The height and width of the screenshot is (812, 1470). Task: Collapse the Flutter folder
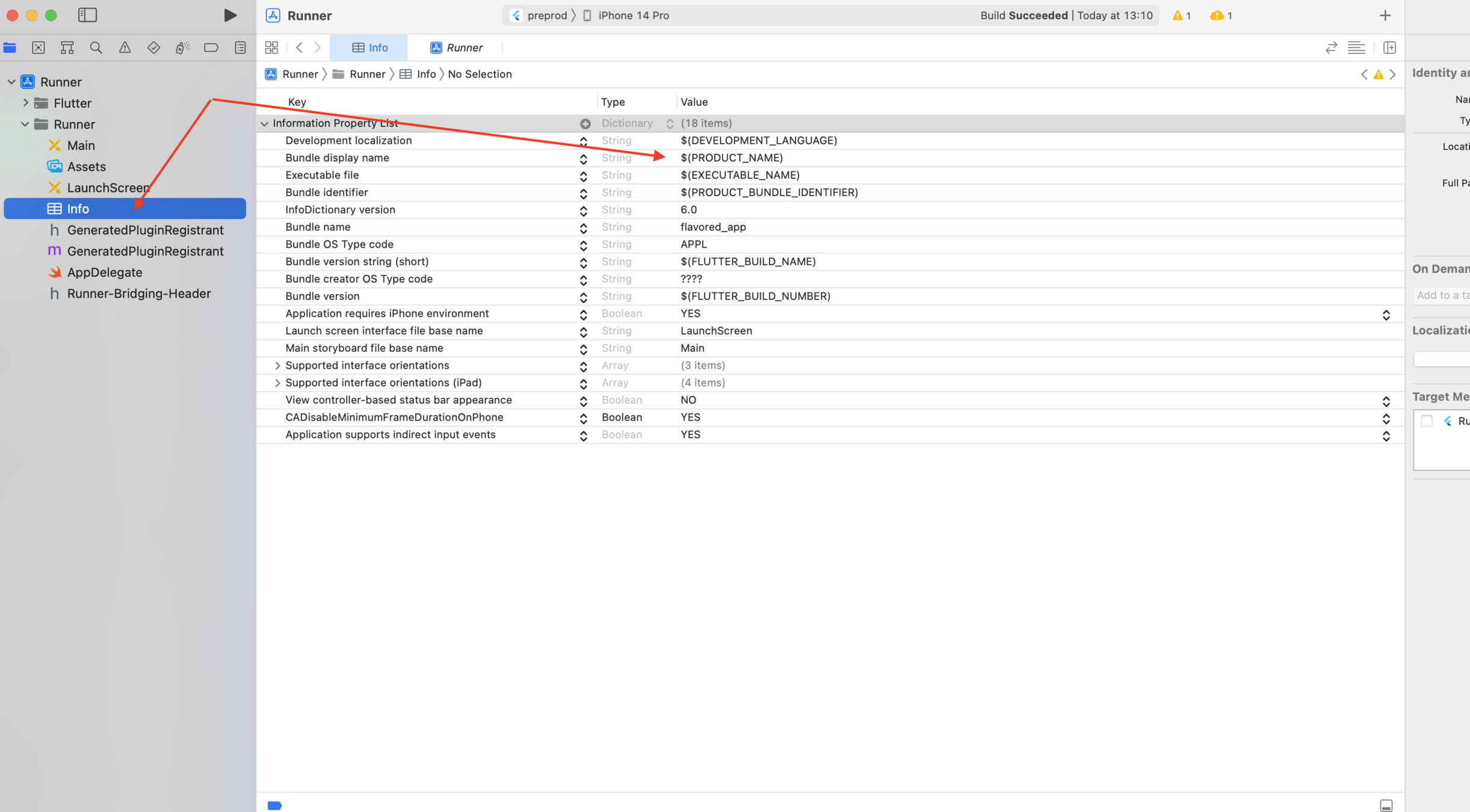(x=25, y=103)
